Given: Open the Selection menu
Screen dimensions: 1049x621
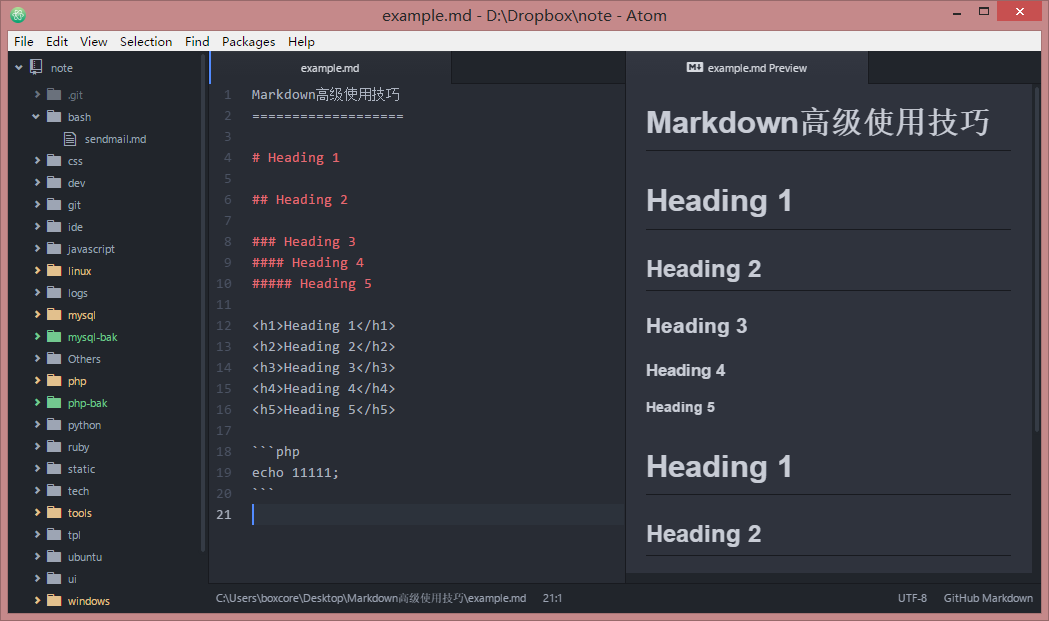Looking at the screenshot, I should click(146, 41).
